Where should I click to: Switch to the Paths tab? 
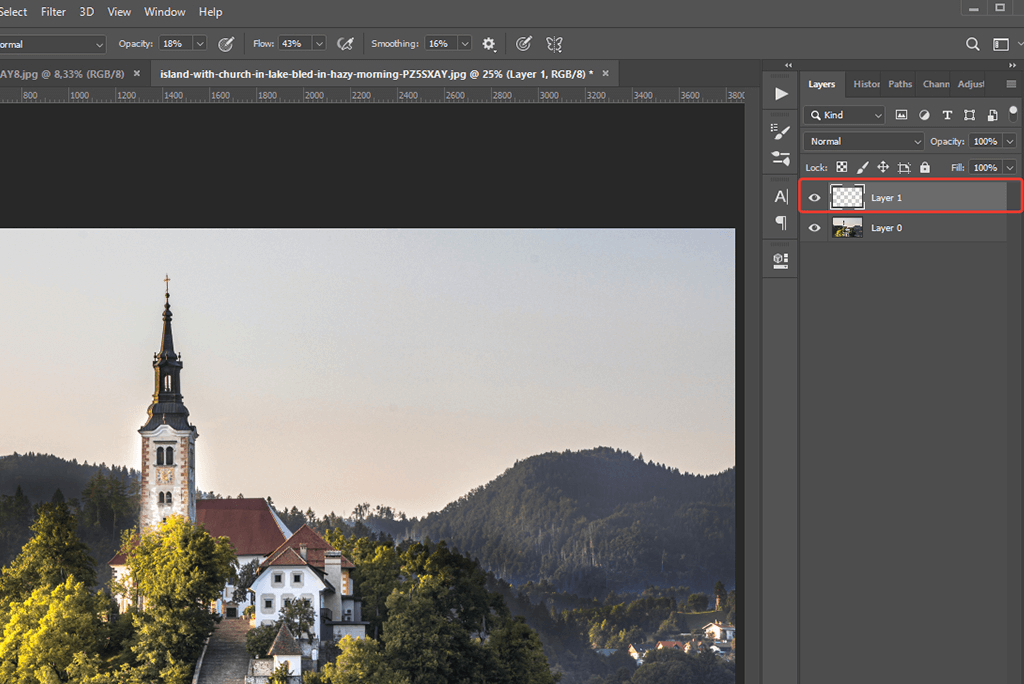(900, 84)
